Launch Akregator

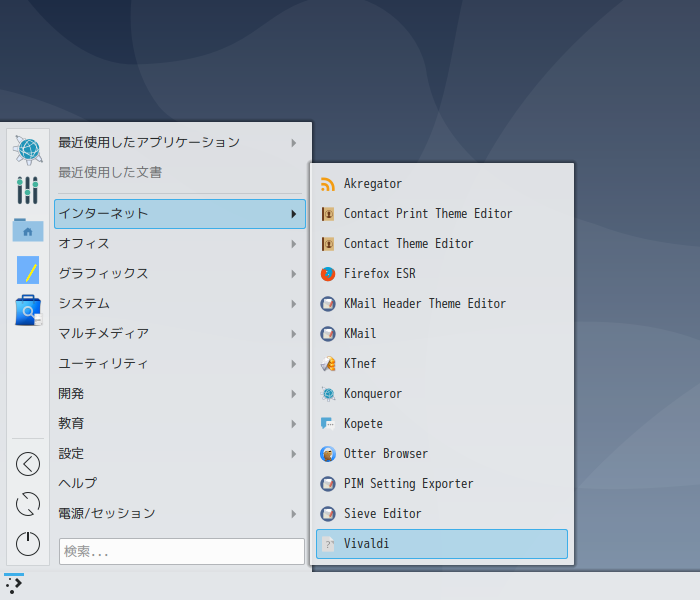coord(442,184)
